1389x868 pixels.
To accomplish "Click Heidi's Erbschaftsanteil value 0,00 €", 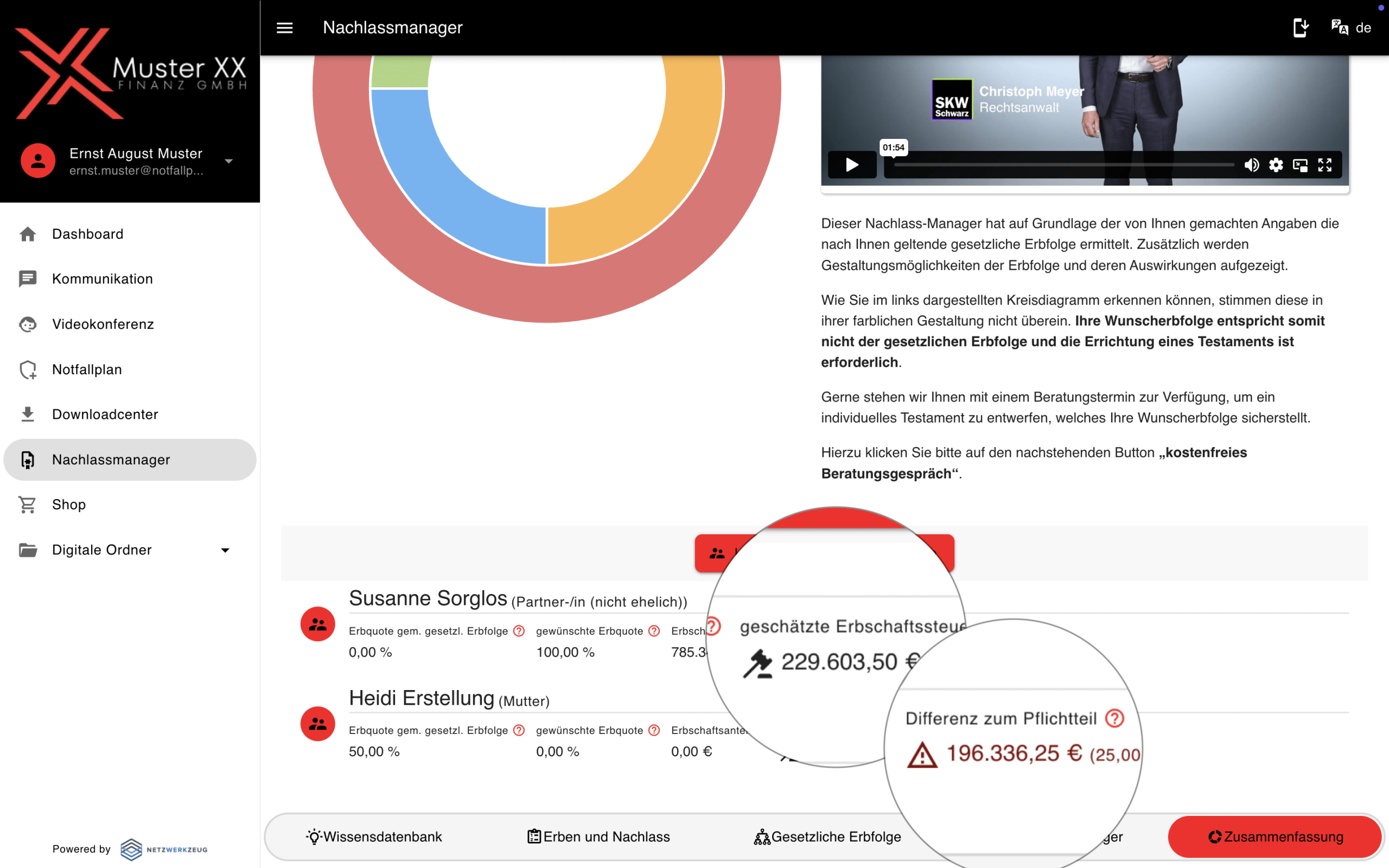I will 692,751.
